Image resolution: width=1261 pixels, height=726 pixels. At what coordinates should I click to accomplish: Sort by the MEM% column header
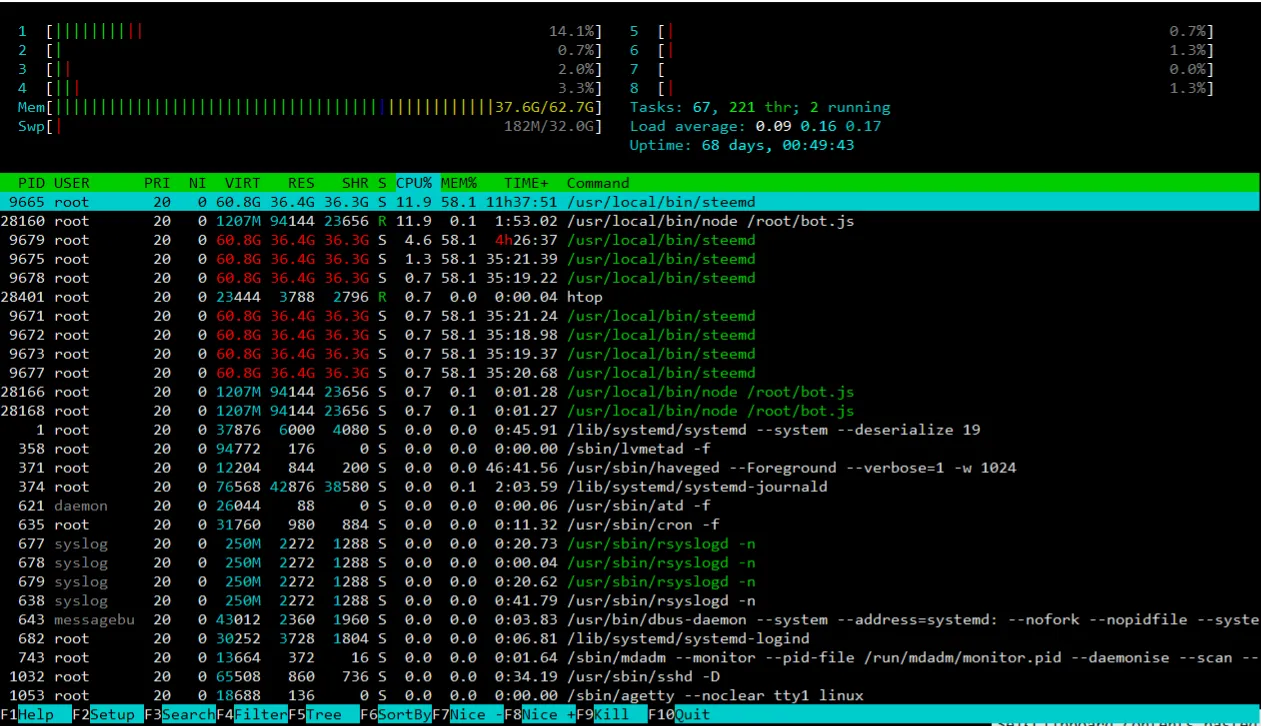click(x=459, y=183)
